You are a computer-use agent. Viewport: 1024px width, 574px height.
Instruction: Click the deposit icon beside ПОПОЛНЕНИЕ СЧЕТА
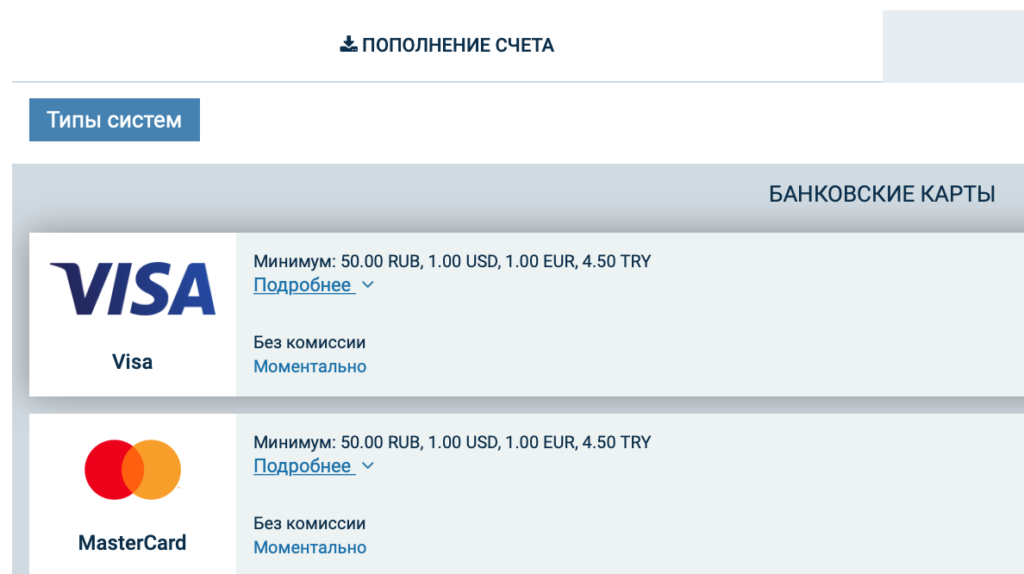tap(348, 45)
